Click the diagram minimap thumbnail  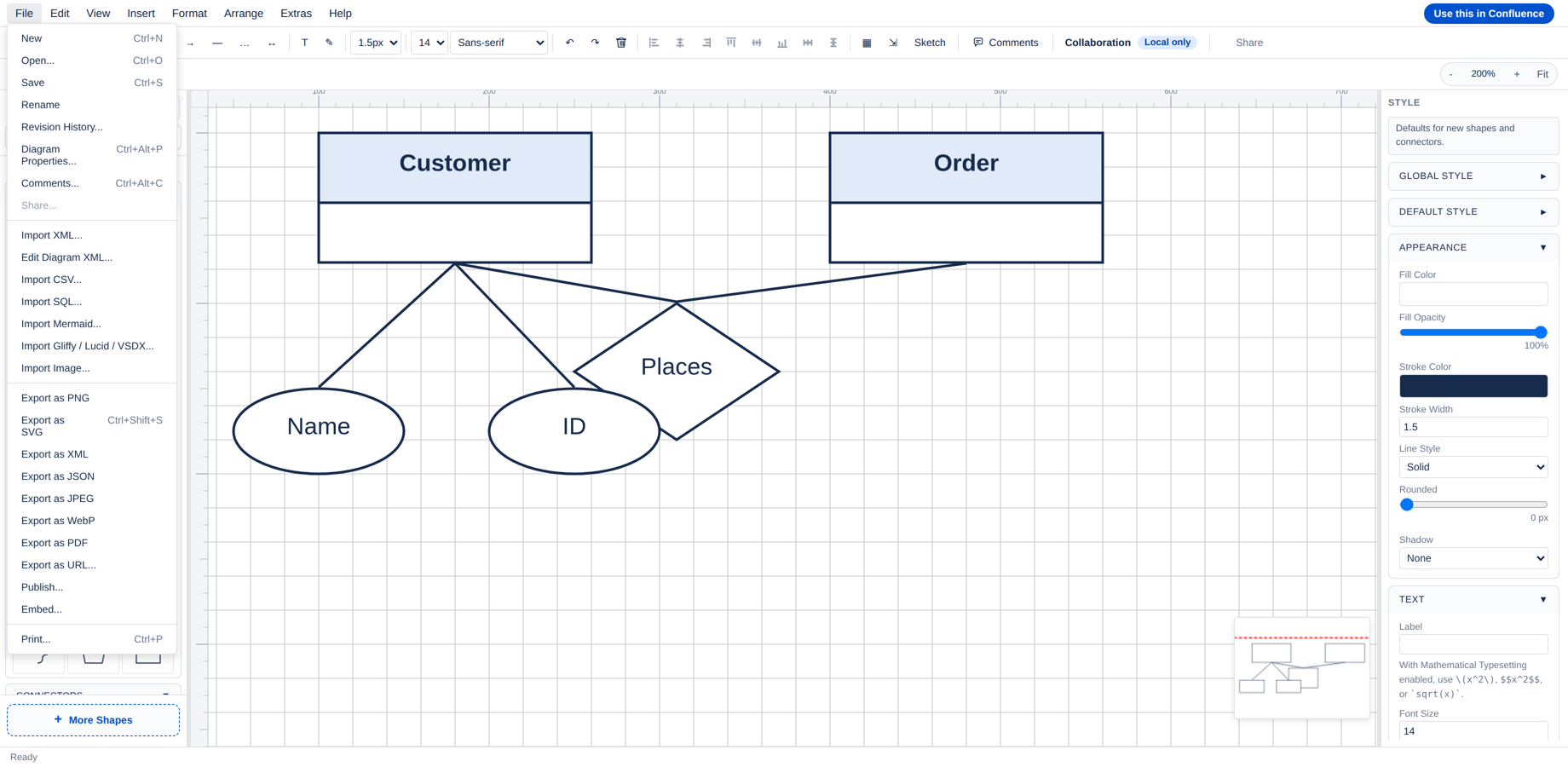click(1301, 669)
